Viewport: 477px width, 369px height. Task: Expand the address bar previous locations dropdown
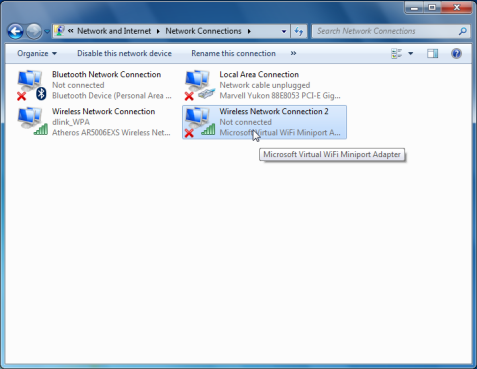coord(284,31)
